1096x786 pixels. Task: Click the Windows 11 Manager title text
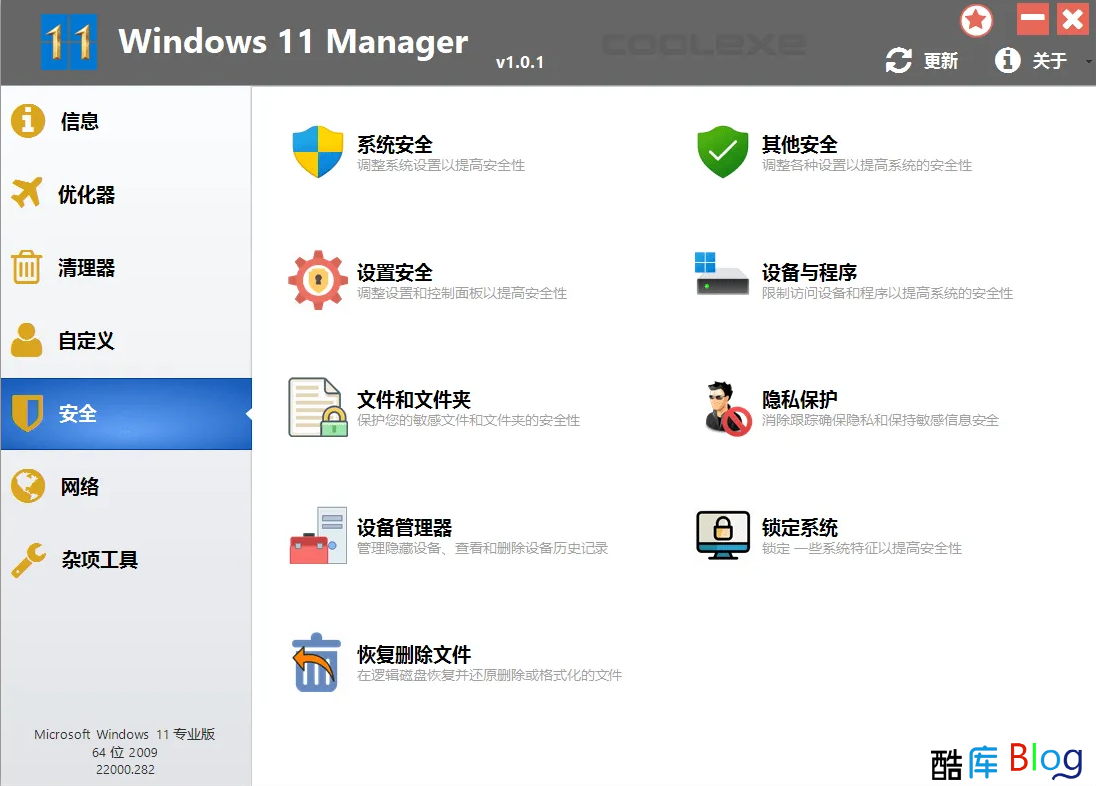point(294,41)
